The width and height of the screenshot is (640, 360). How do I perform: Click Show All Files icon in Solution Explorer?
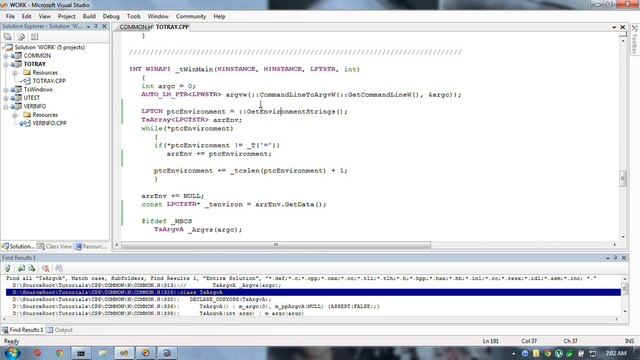[x=21, y=37]
